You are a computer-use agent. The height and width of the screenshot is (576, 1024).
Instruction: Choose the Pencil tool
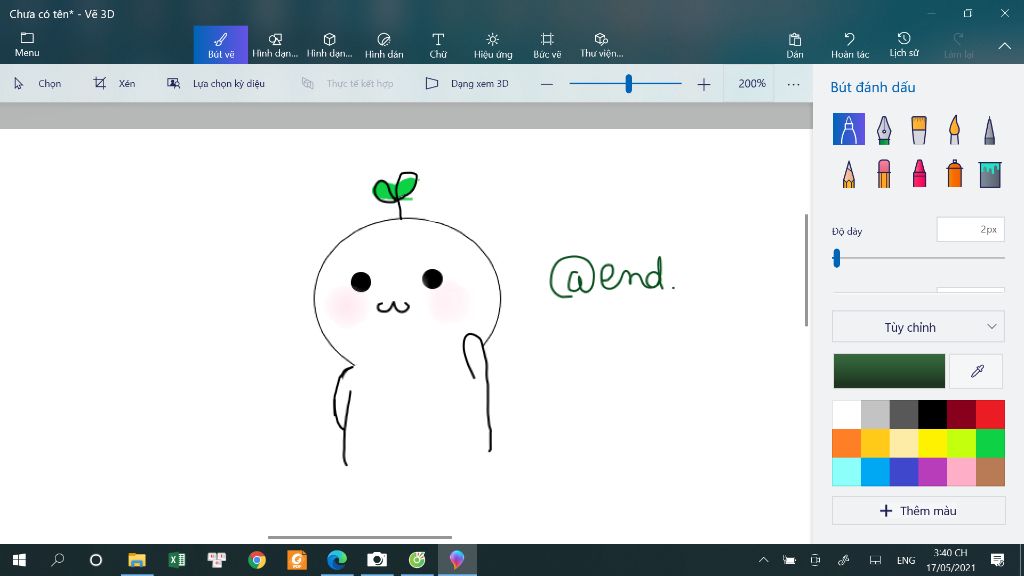(x=848, y=174)
